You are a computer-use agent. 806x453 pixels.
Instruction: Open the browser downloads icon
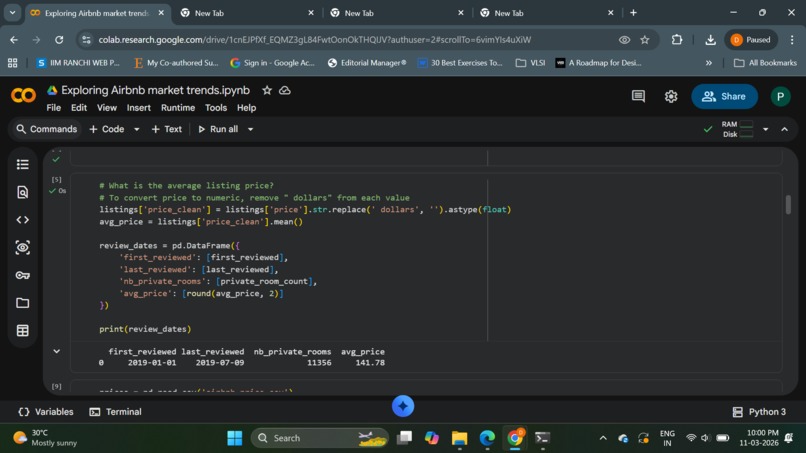710,40
